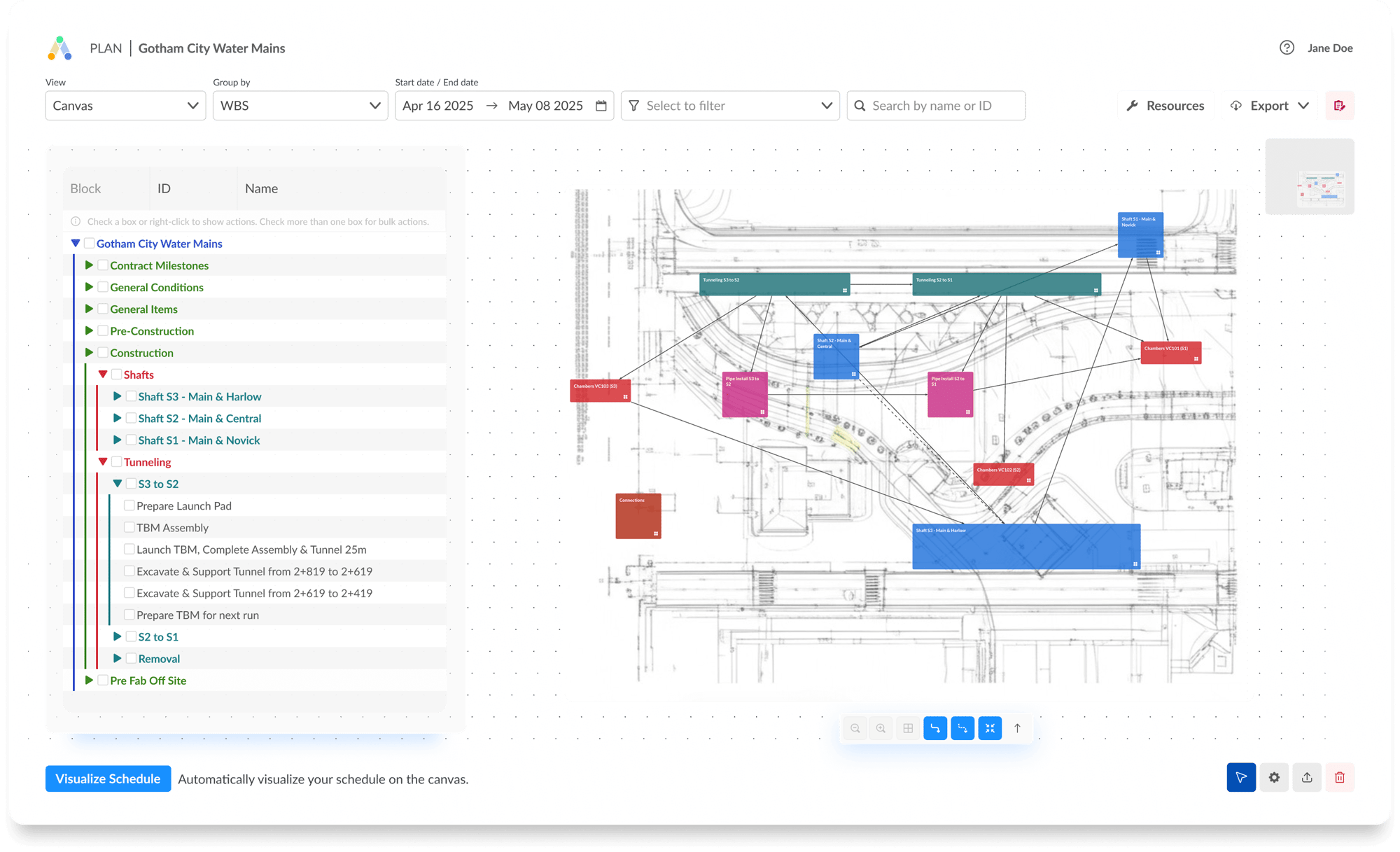Click the Resources button

(x=1165, y=105)
